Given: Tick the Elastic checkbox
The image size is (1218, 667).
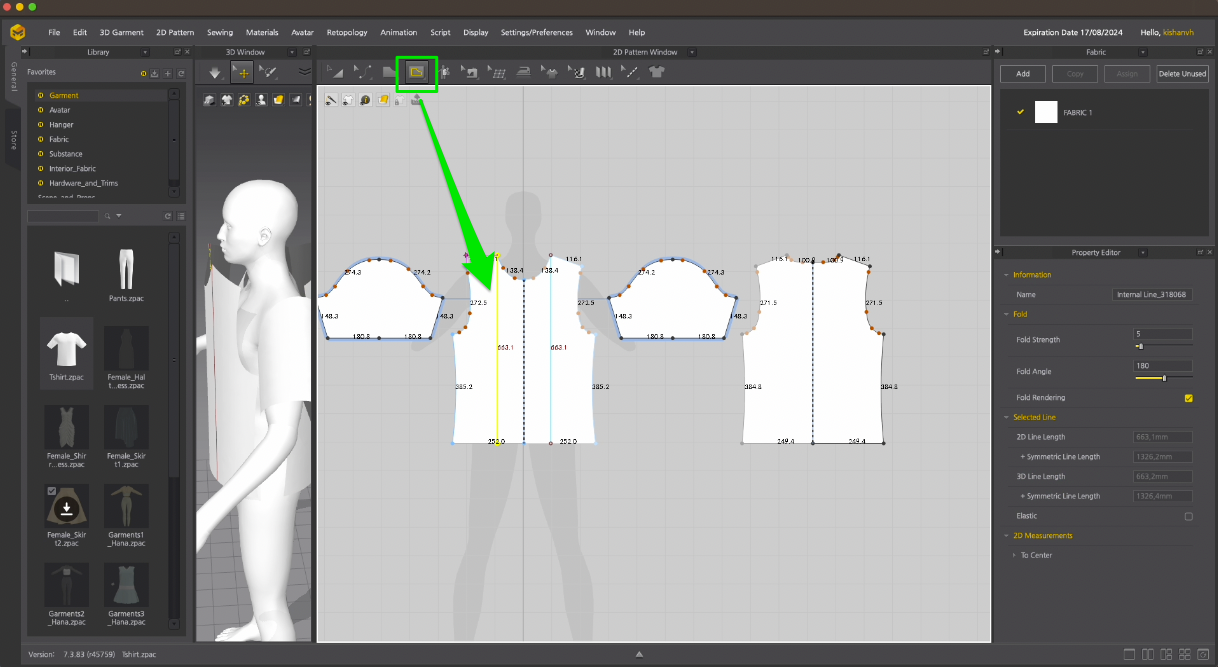Looking at the screenshot, I should [x=1188, y=516].
